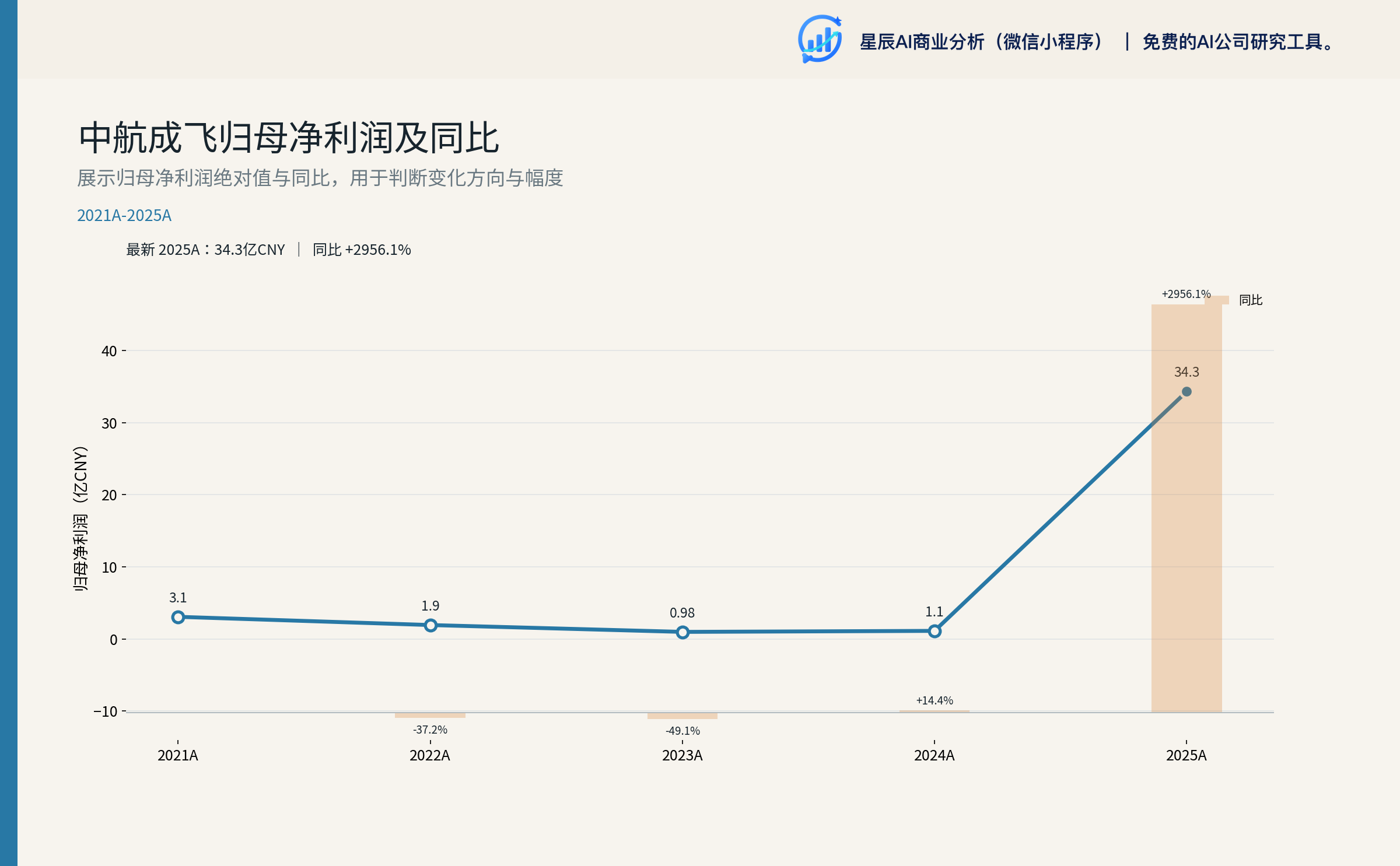Click the 1.1 value label

935,612
